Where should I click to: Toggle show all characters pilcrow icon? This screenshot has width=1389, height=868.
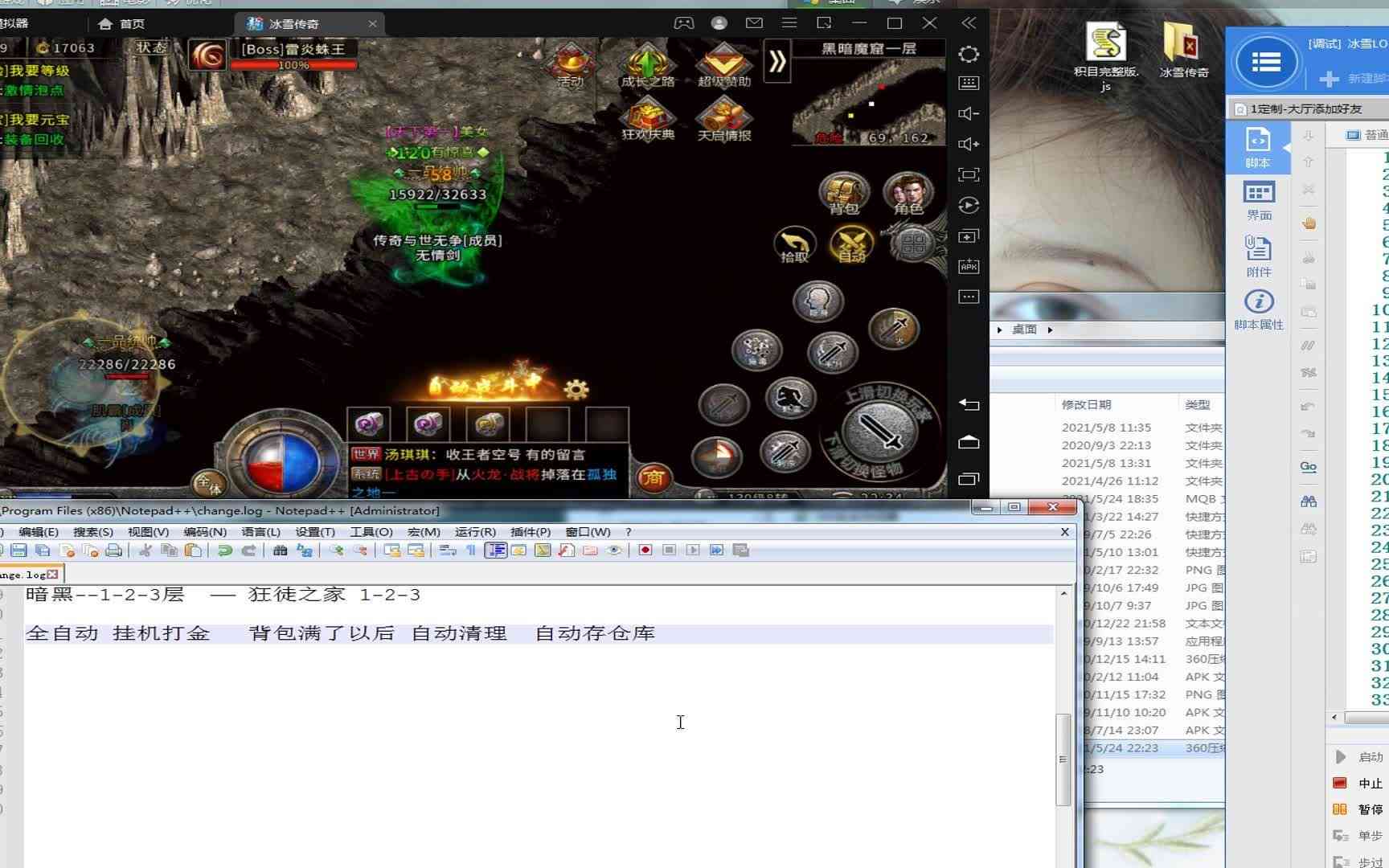[471, 551]
